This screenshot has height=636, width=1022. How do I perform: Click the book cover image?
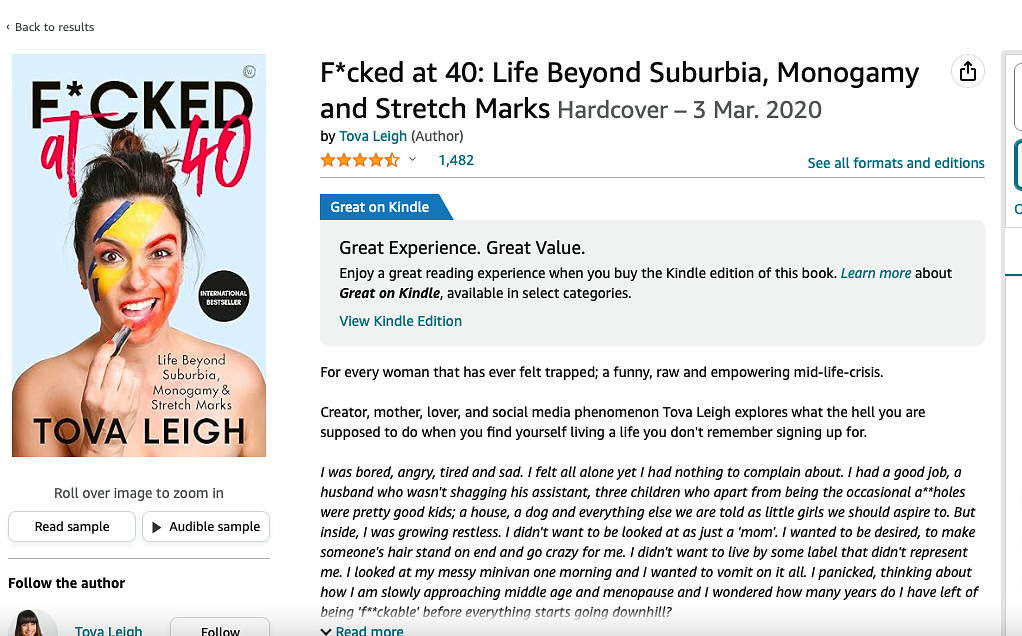click(139, 255)
